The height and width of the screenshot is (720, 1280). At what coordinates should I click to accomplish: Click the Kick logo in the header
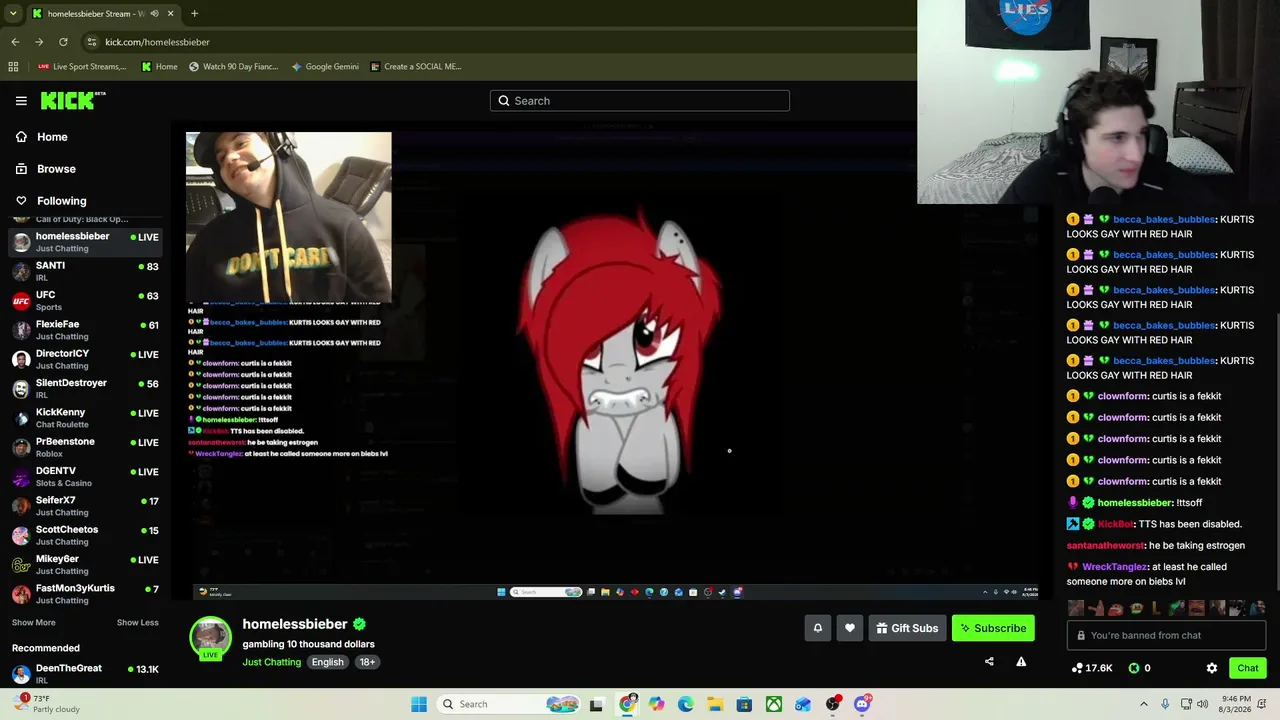[73, 100]
